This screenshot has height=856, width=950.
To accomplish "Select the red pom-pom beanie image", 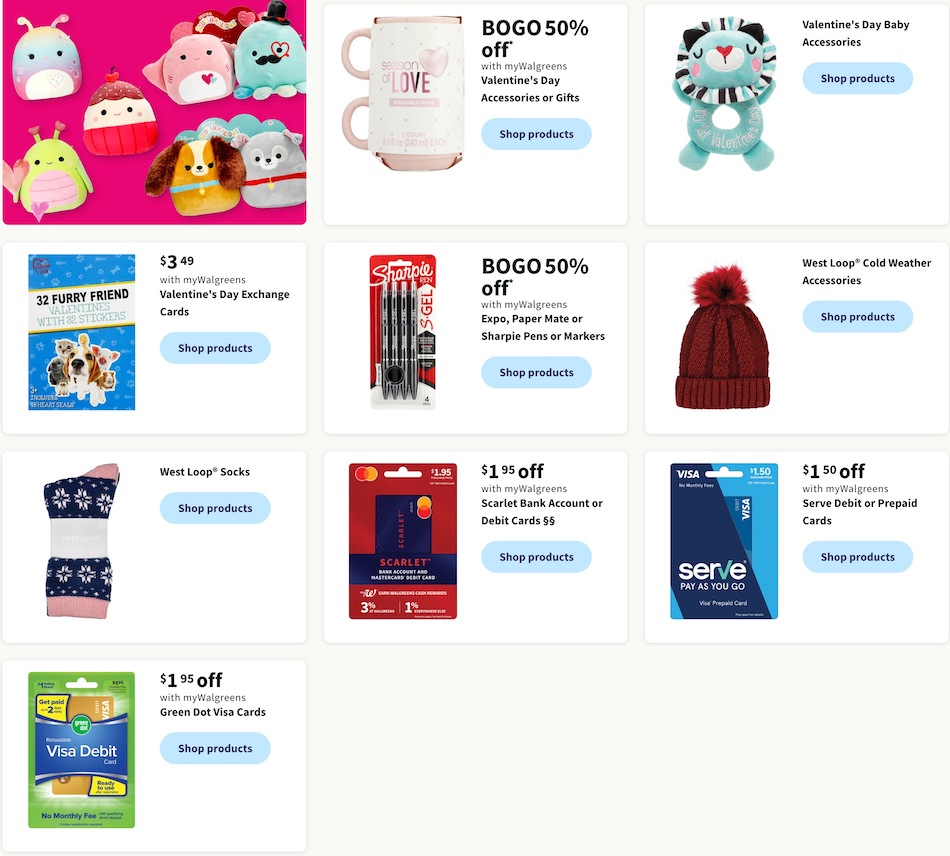I will tap(723, 336).
